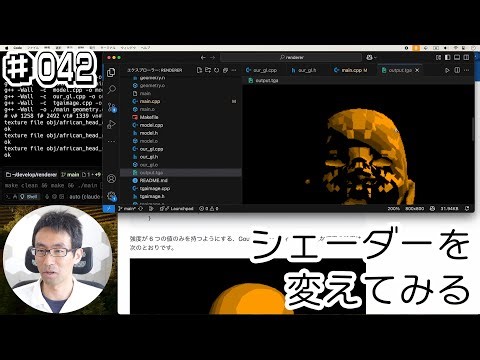Click the New File icon in Explorer header
Viewport: 480px width, 360px height.
[x=199, y=70]
